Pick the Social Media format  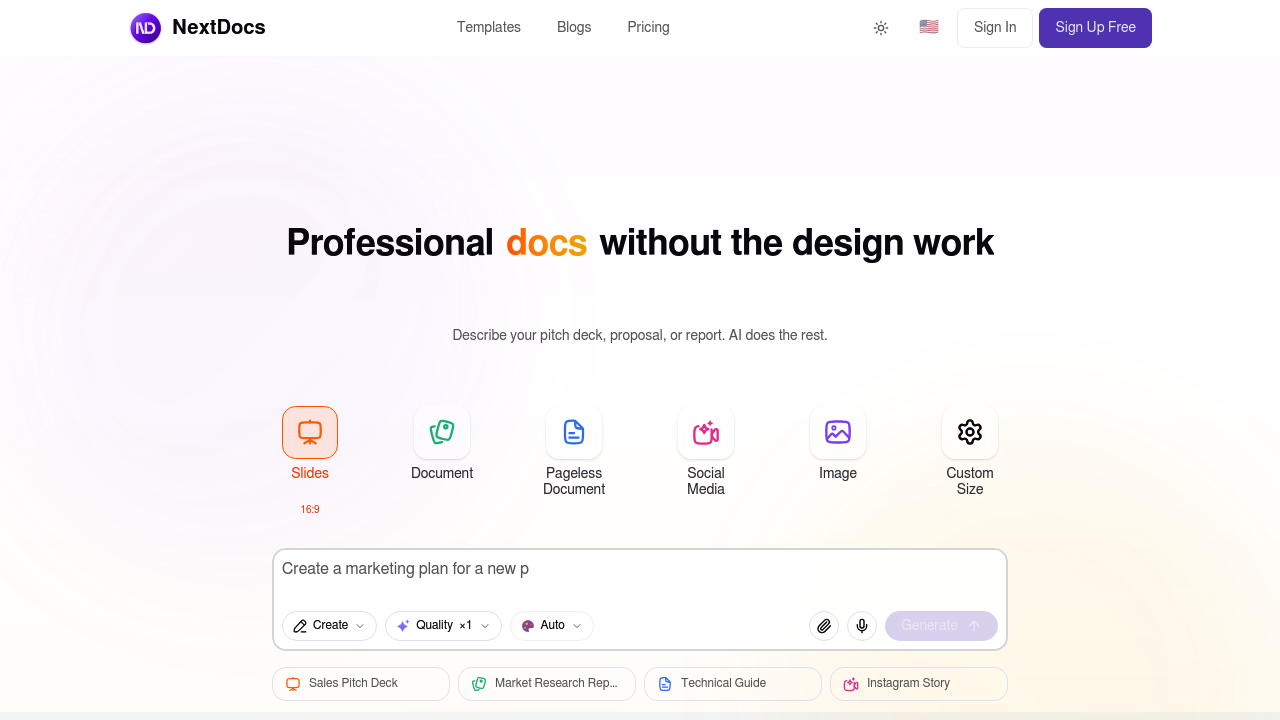pos(706,432)
